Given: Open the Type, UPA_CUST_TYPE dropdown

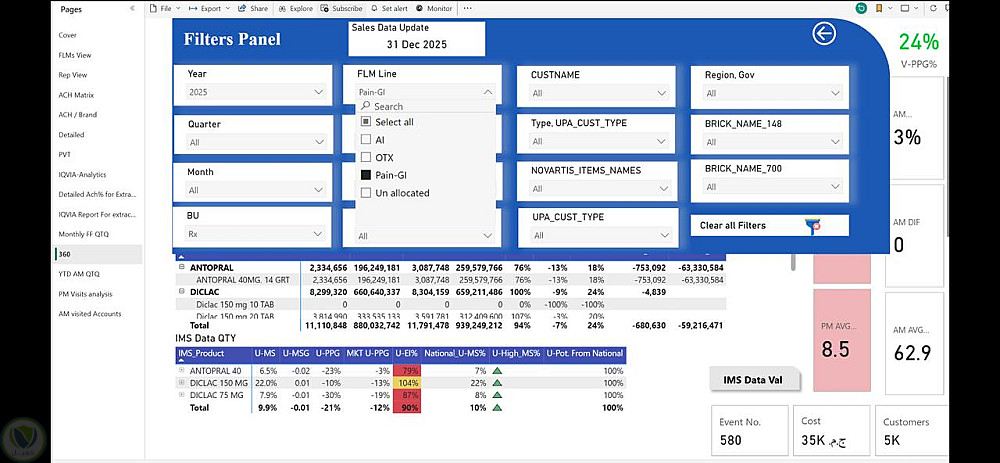Looking at the screenshot, I should 599,142.
